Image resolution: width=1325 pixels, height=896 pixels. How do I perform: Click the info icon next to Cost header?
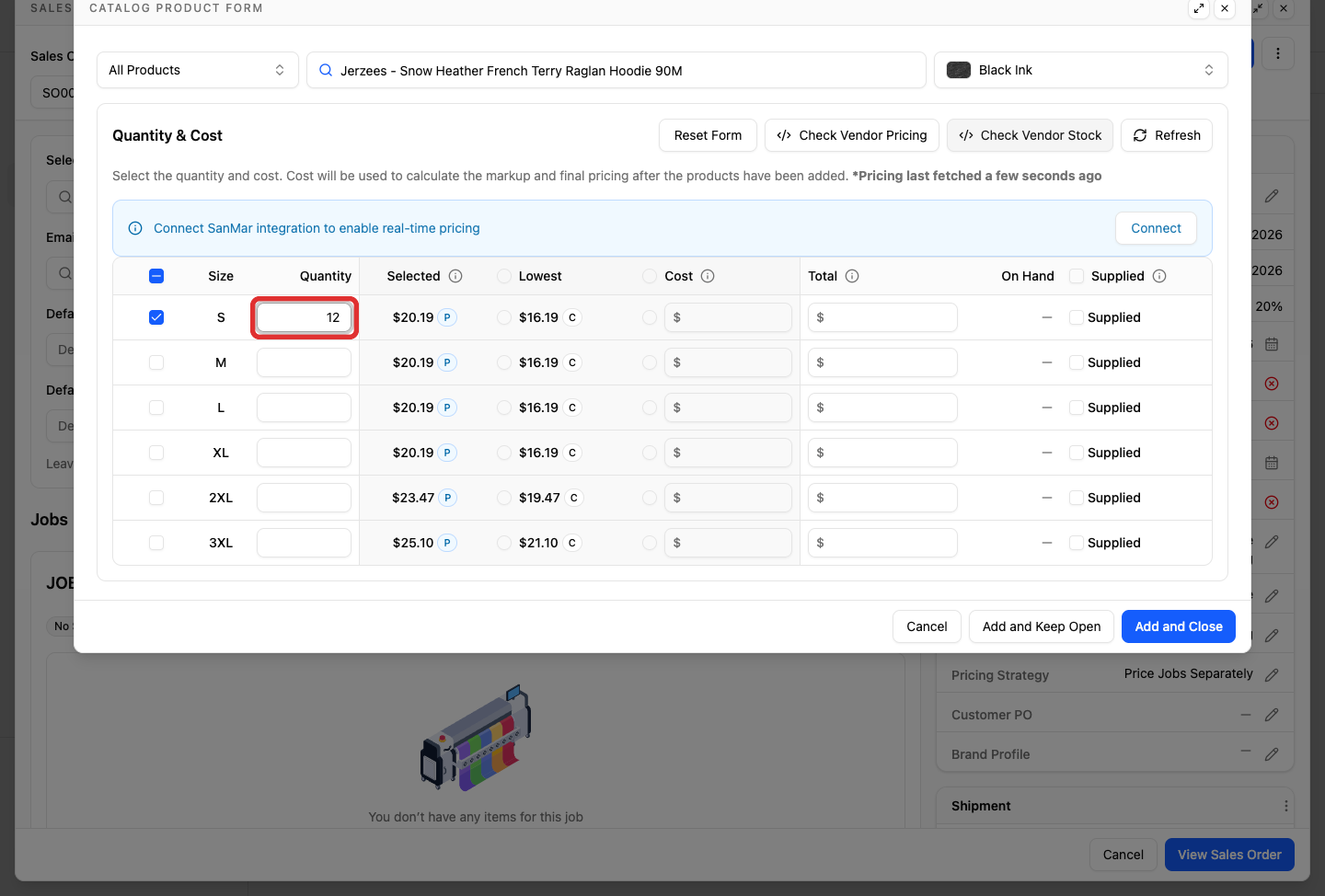[708, 276]
